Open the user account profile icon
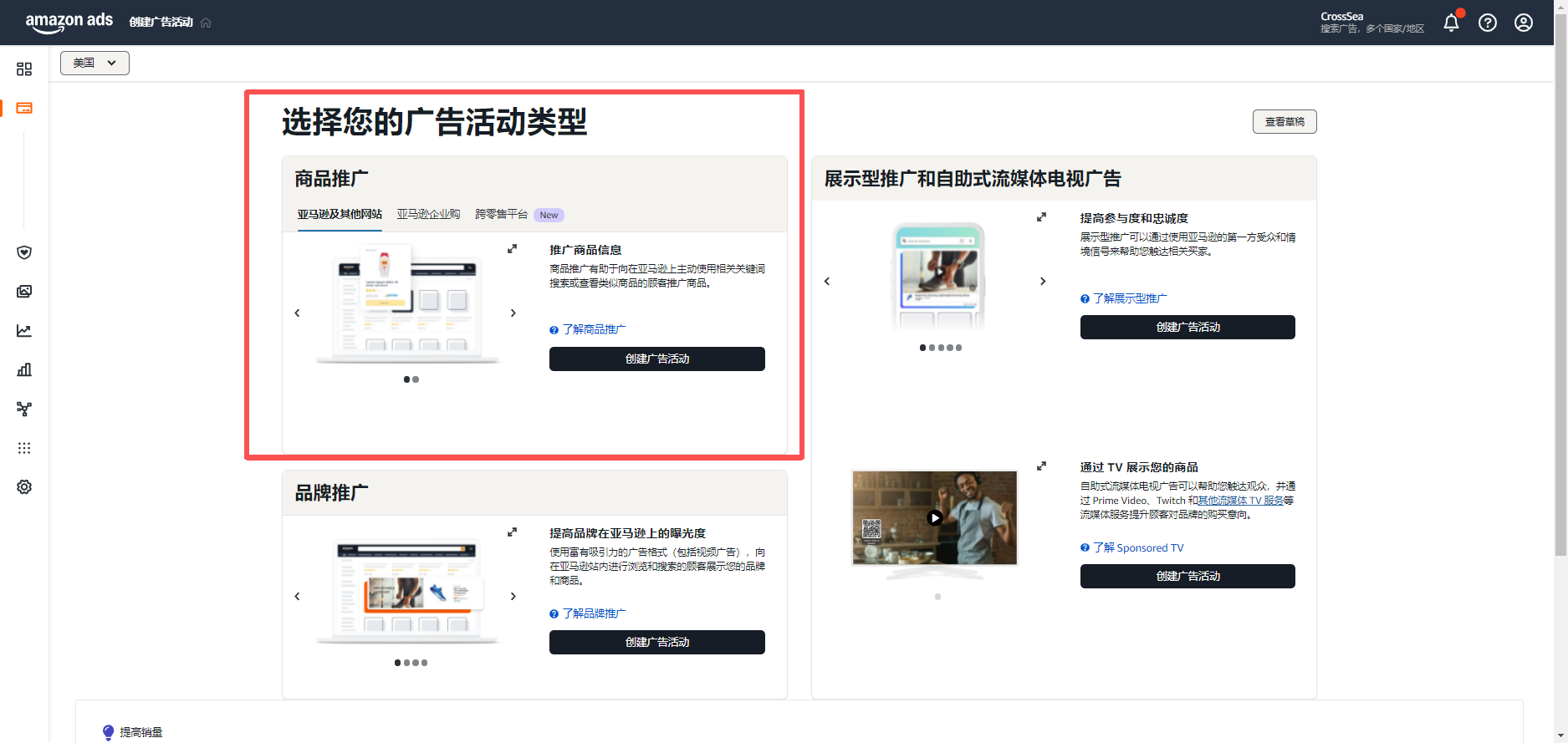The height and width of the screenshot is (743, 1568). [x=1523, y=23]
